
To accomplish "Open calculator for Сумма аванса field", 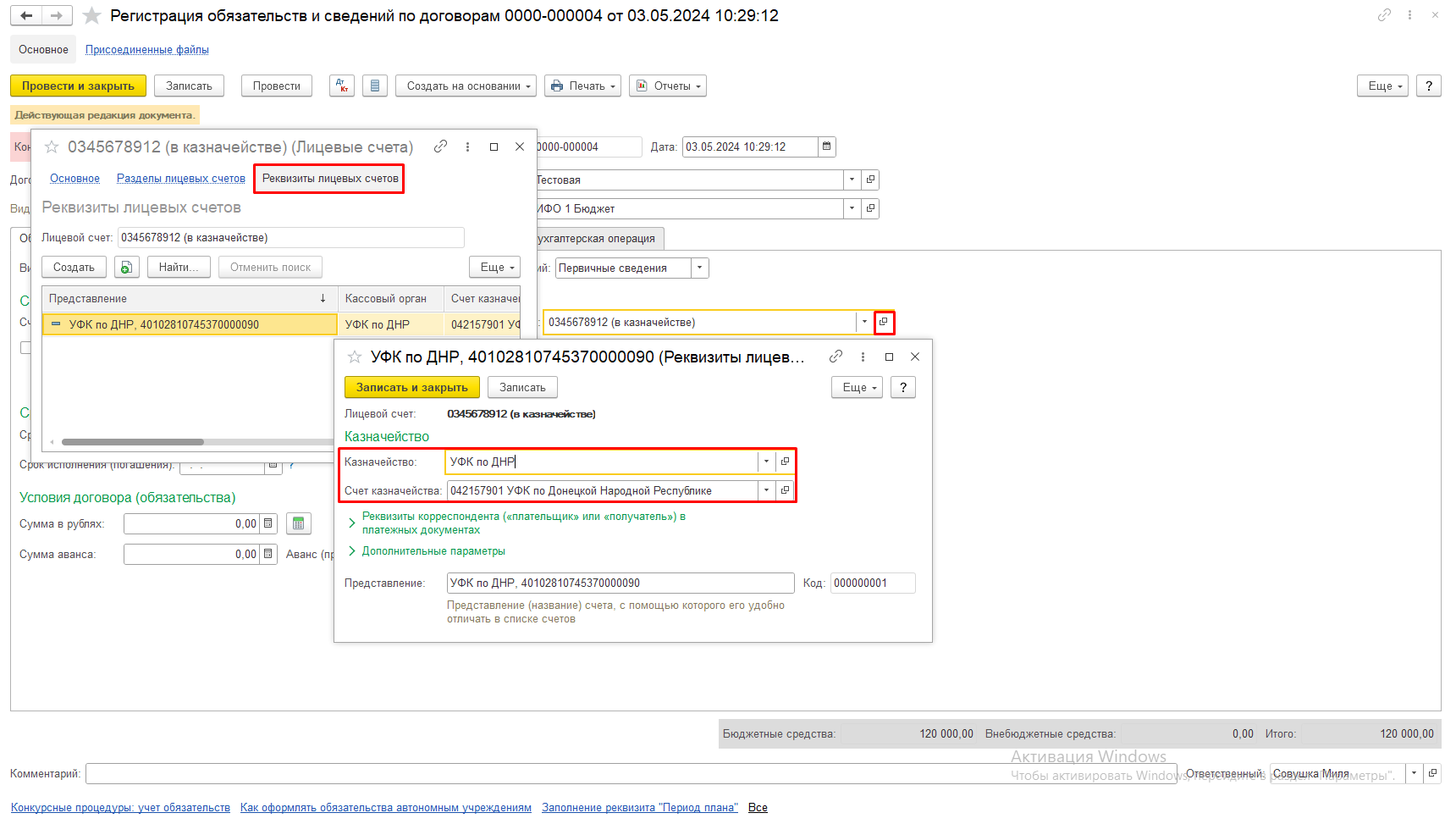I will pyautogui.click(x=268, y=554).
